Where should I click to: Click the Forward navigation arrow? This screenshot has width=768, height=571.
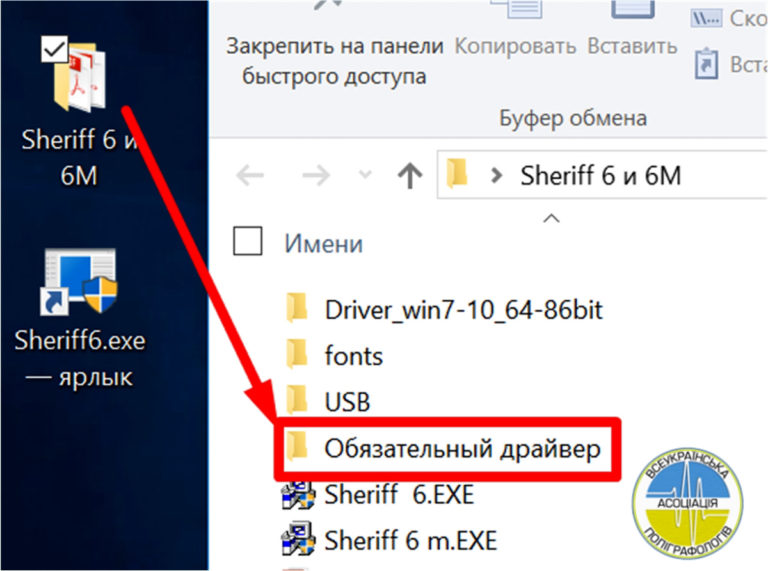[316, 176]
